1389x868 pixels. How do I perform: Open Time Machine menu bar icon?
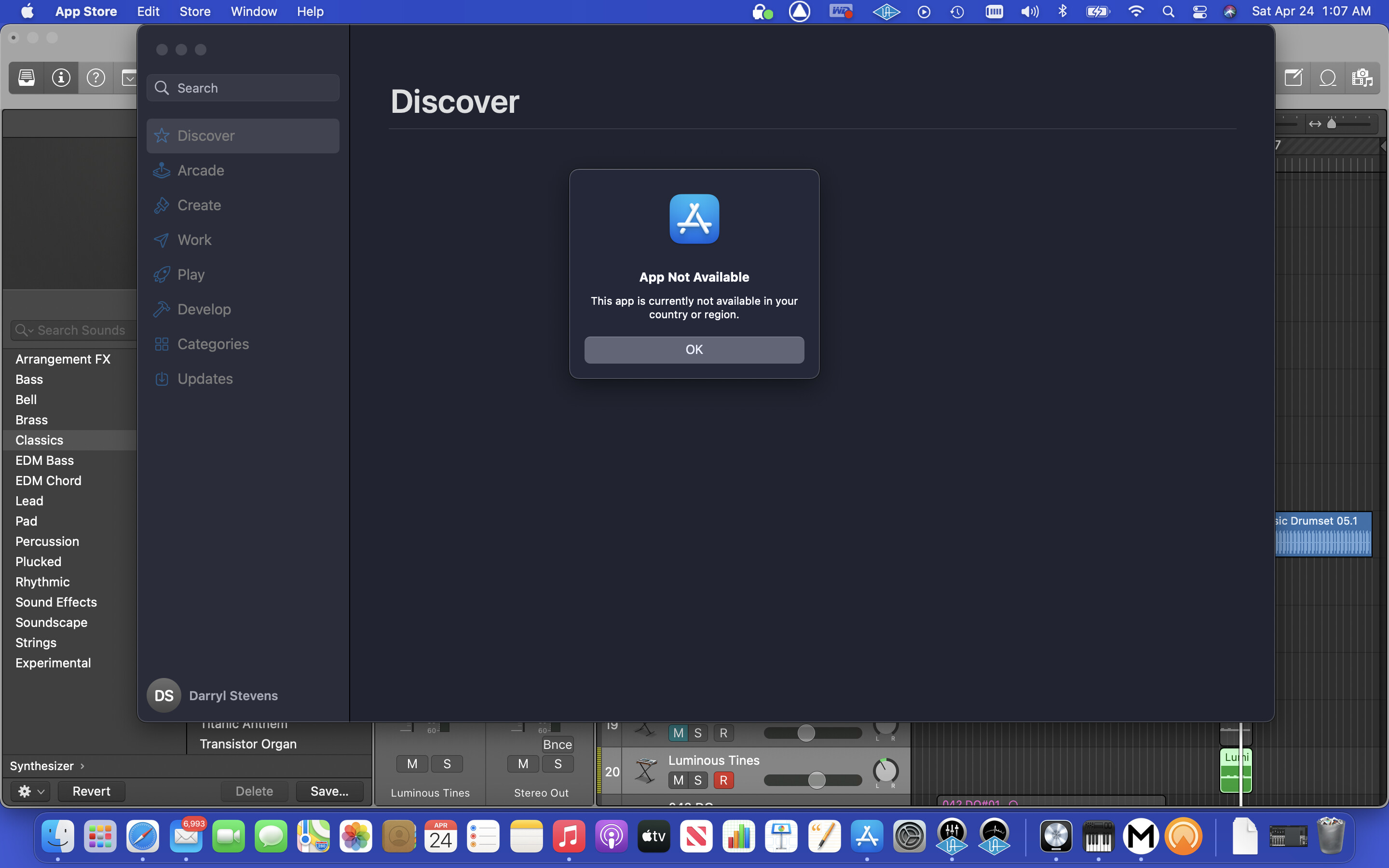click(957, 12)
